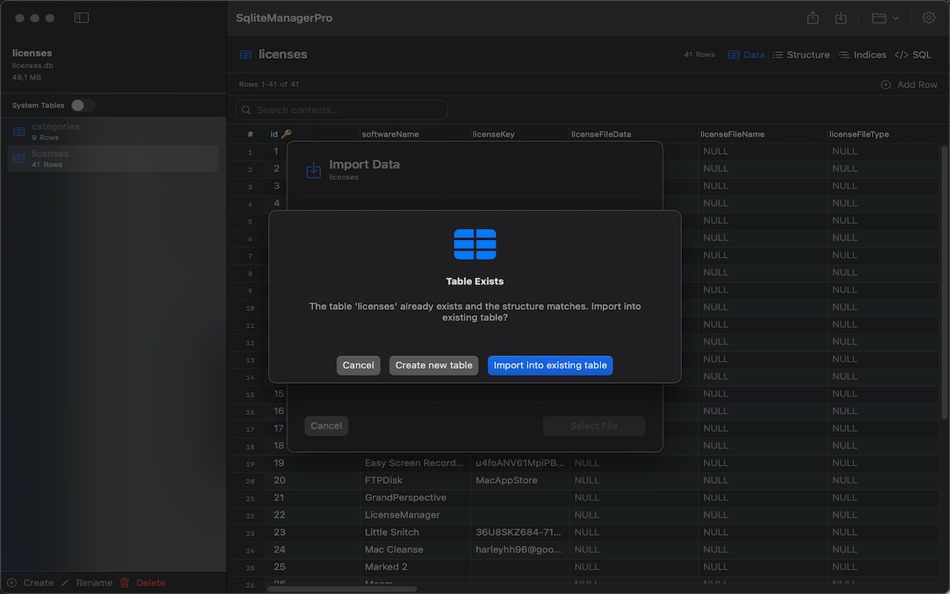
Task: Open app settings via the gear icon
Action: pyautogui.click(x=928, y=17)
